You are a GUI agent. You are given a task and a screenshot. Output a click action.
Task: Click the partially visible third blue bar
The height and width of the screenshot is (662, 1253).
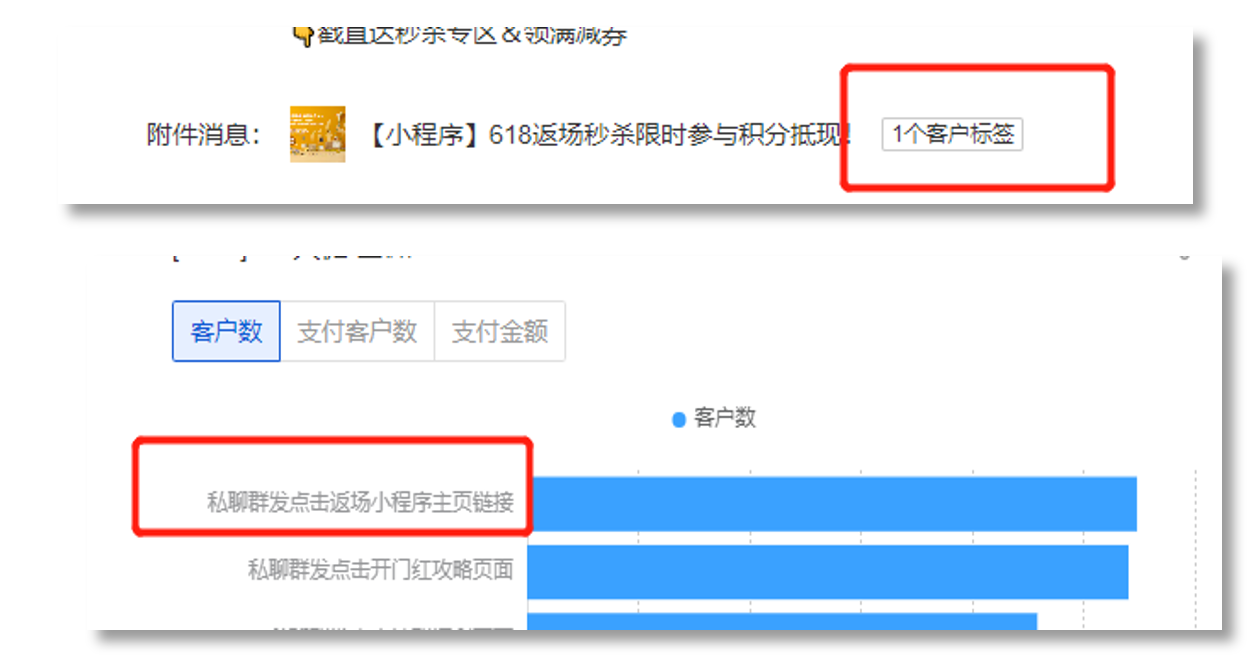[x=782, y=621]
